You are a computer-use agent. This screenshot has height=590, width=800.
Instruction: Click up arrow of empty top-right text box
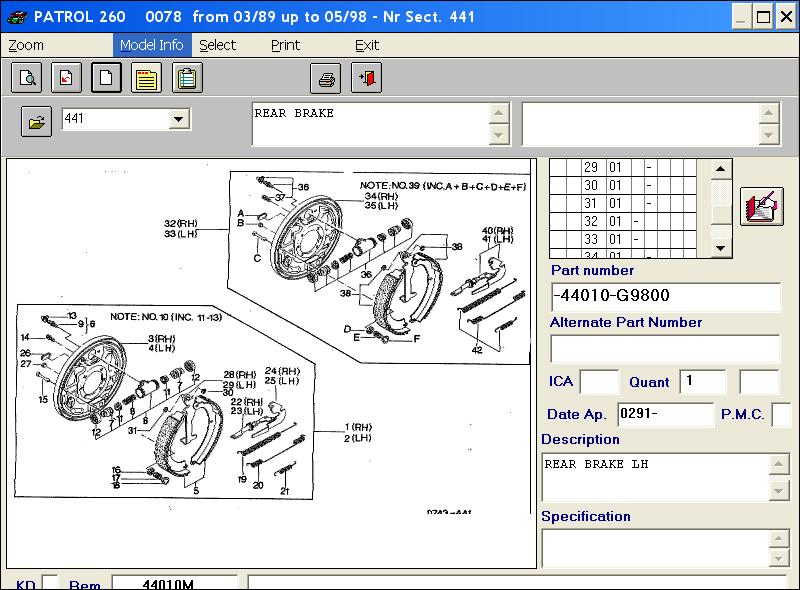tap(769, 113)
